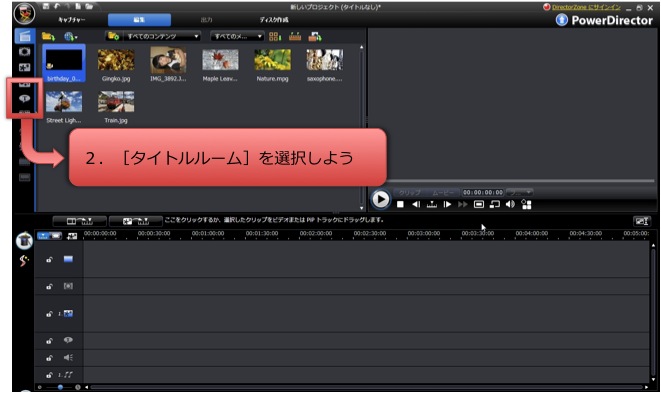Switch preview to movie mode
Image resolution: width=661 pixels, height=393 pixels.
[x=443, y=192]
